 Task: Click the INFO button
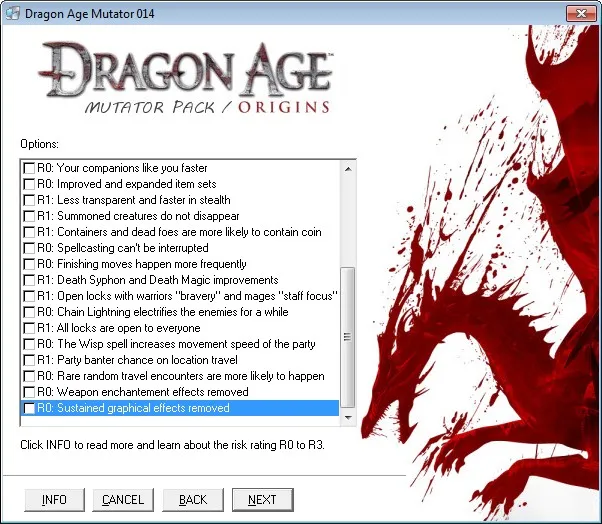pos(54,500)
